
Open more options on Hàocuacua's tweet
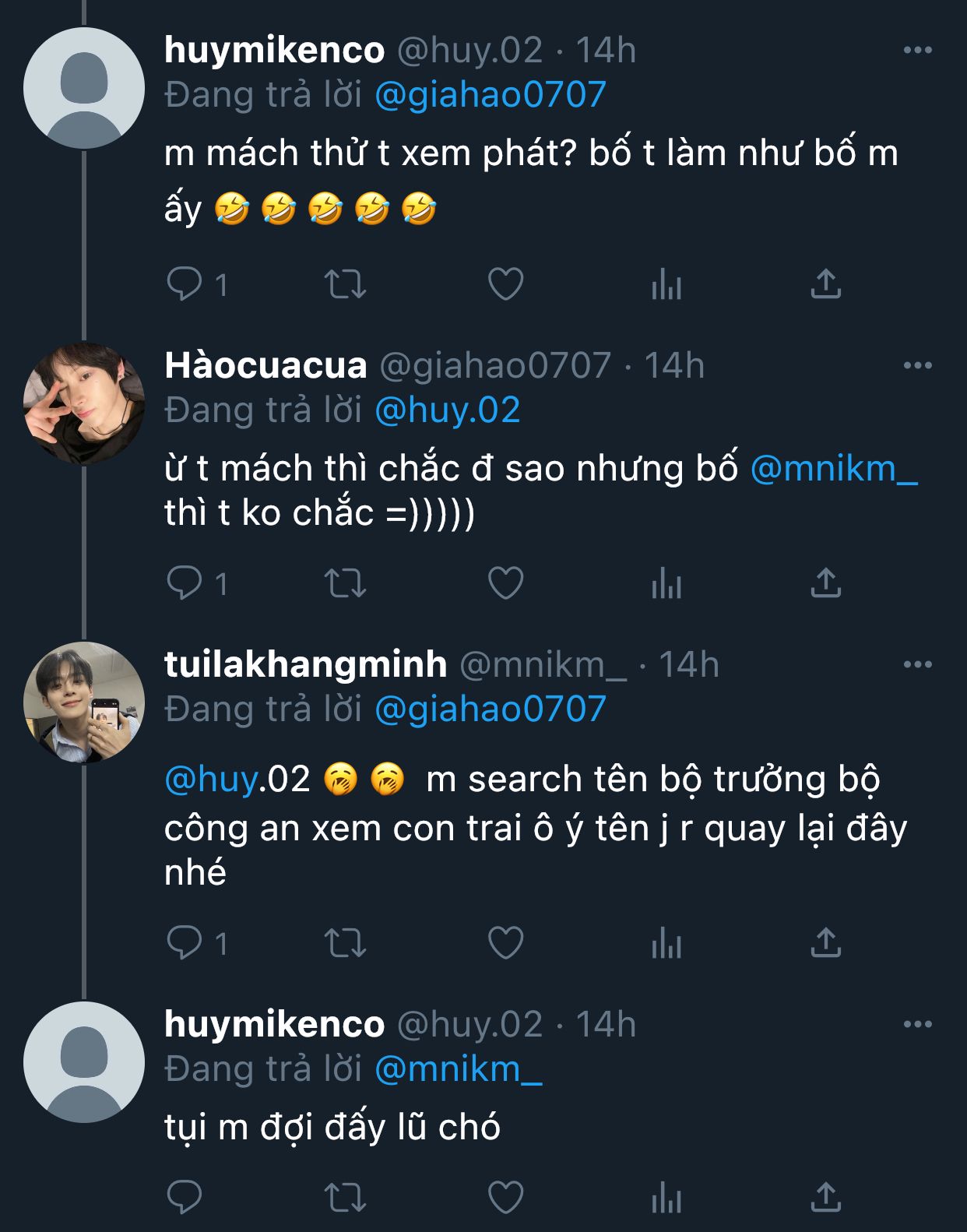917,365
